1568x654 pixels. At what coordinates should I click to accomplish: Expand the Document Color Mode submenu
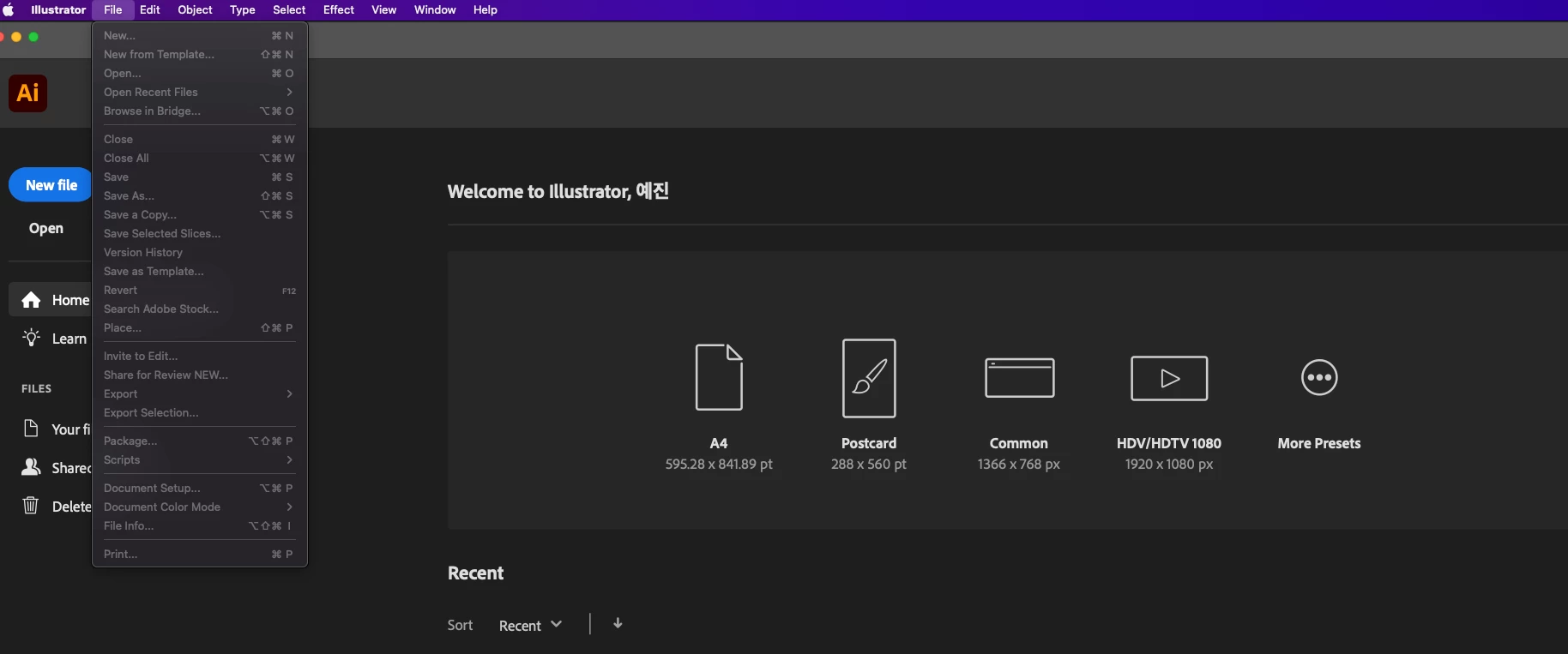pos(199,507)
